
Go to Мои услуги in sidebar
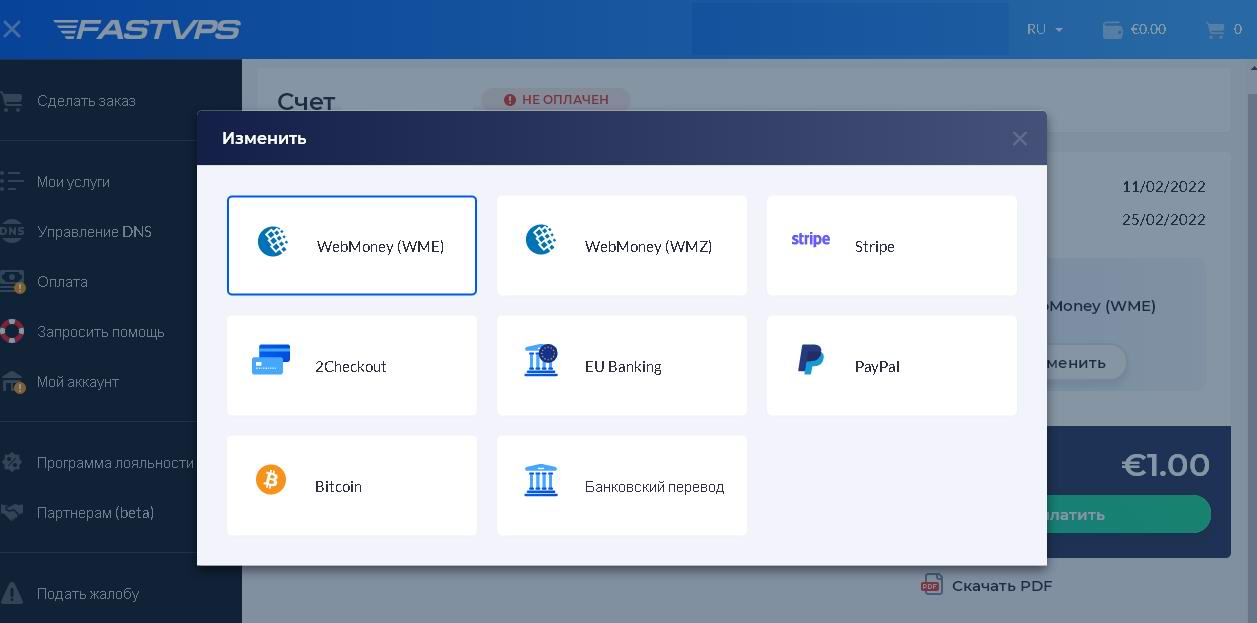coord(73,182)
